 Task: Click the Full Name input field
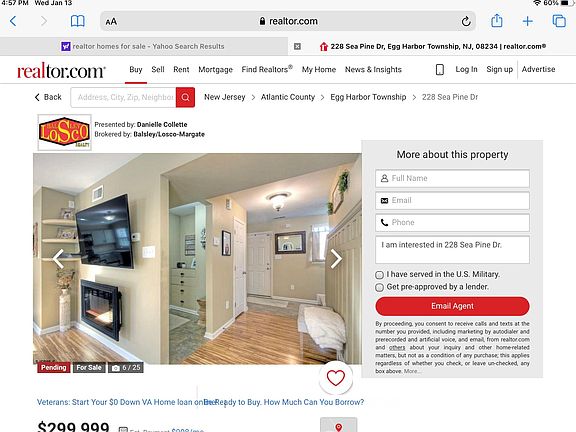tap(452, 179)
